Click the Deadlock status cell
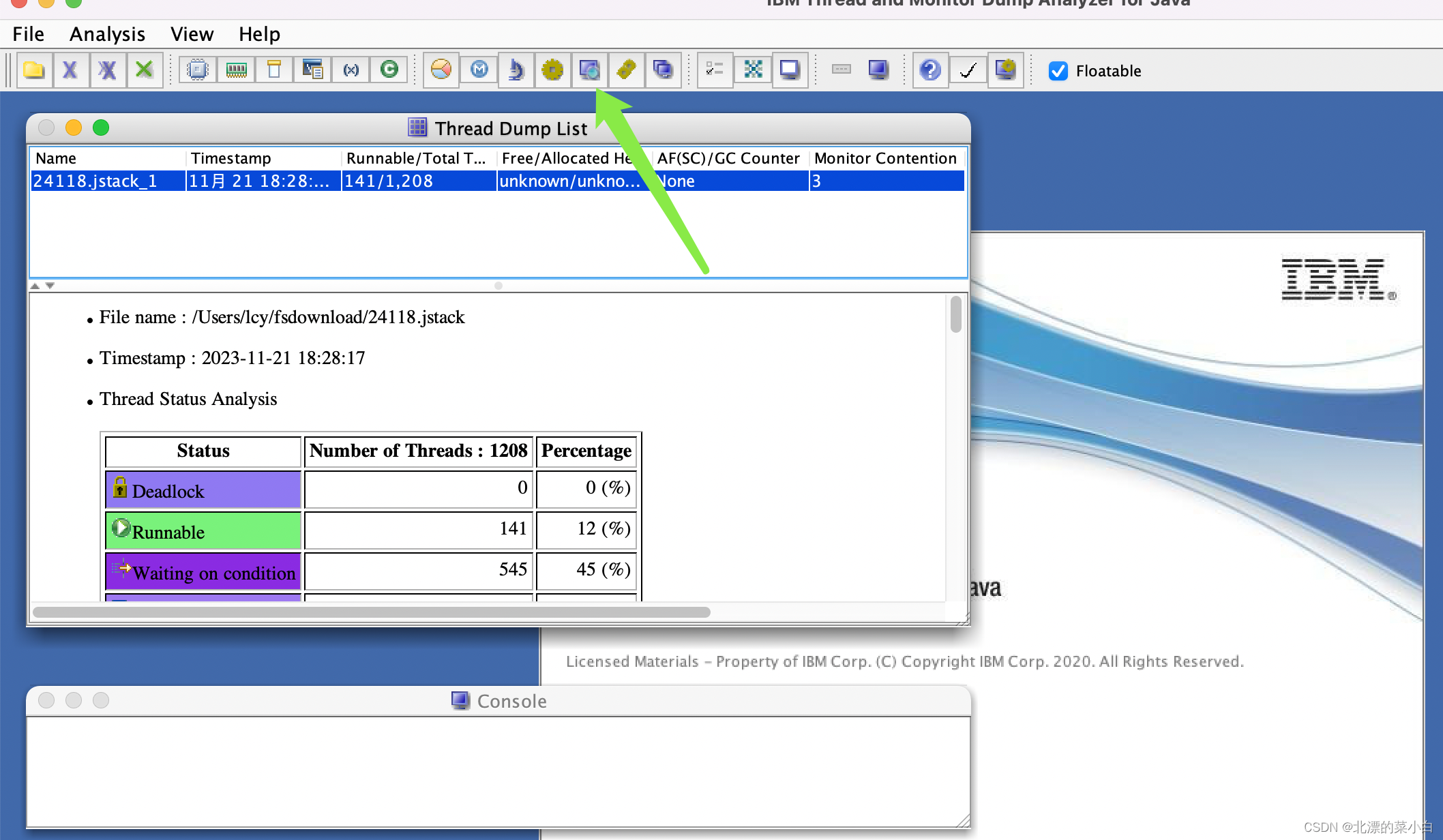Image resolution: width=1443 pixels, height=840 pixels. (x=203, y=490)
